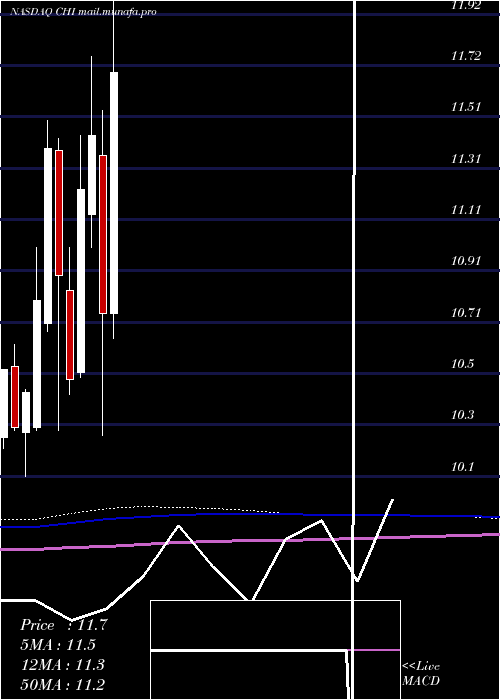Image resolution: width=500 pixels, height=700 pixels.
Task: Click the 10.1 price axis label
Action: (462, 467)
